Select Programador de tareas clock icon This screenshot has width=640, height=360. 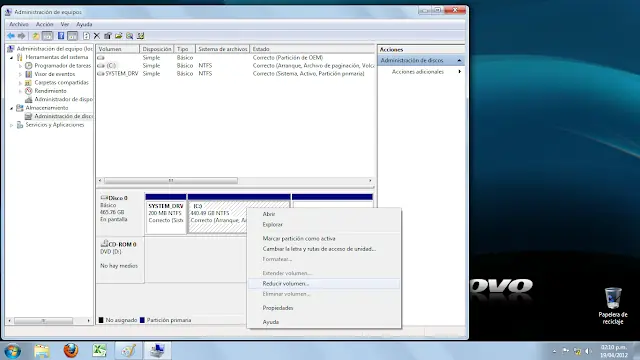[x=29, y=66]
